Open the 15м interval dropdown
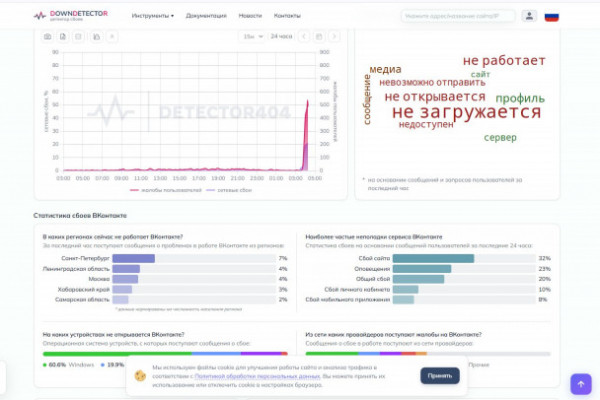 point(252,36)
